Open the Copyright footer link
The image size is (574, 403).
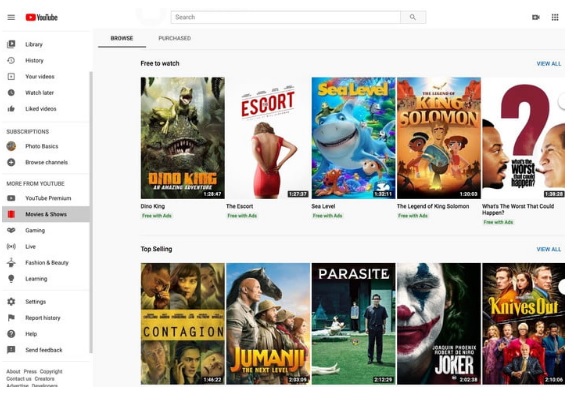pos(51,372)
